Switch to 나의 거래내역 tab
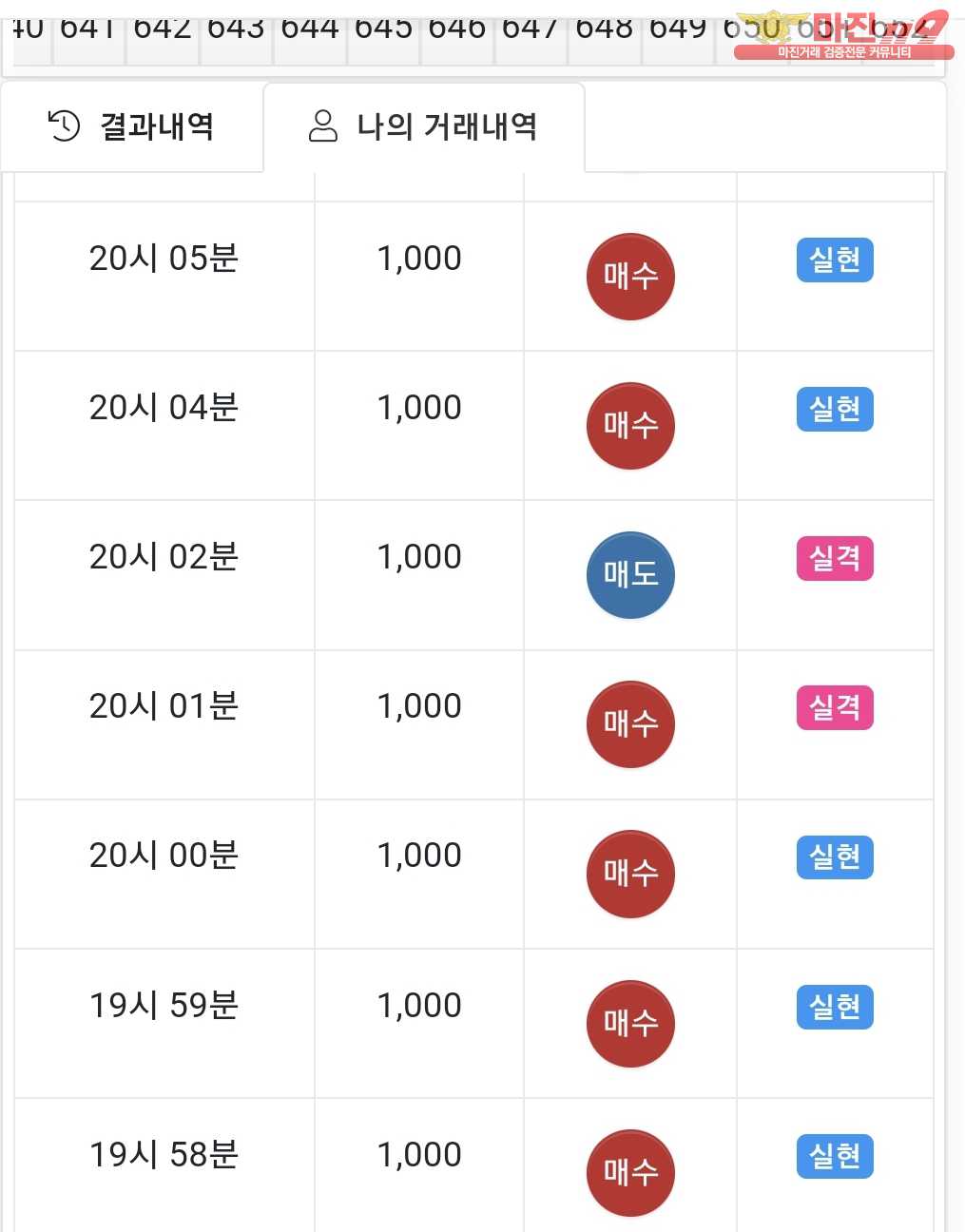Screen dimensions: 965x1232 click(x=424, y=126)
